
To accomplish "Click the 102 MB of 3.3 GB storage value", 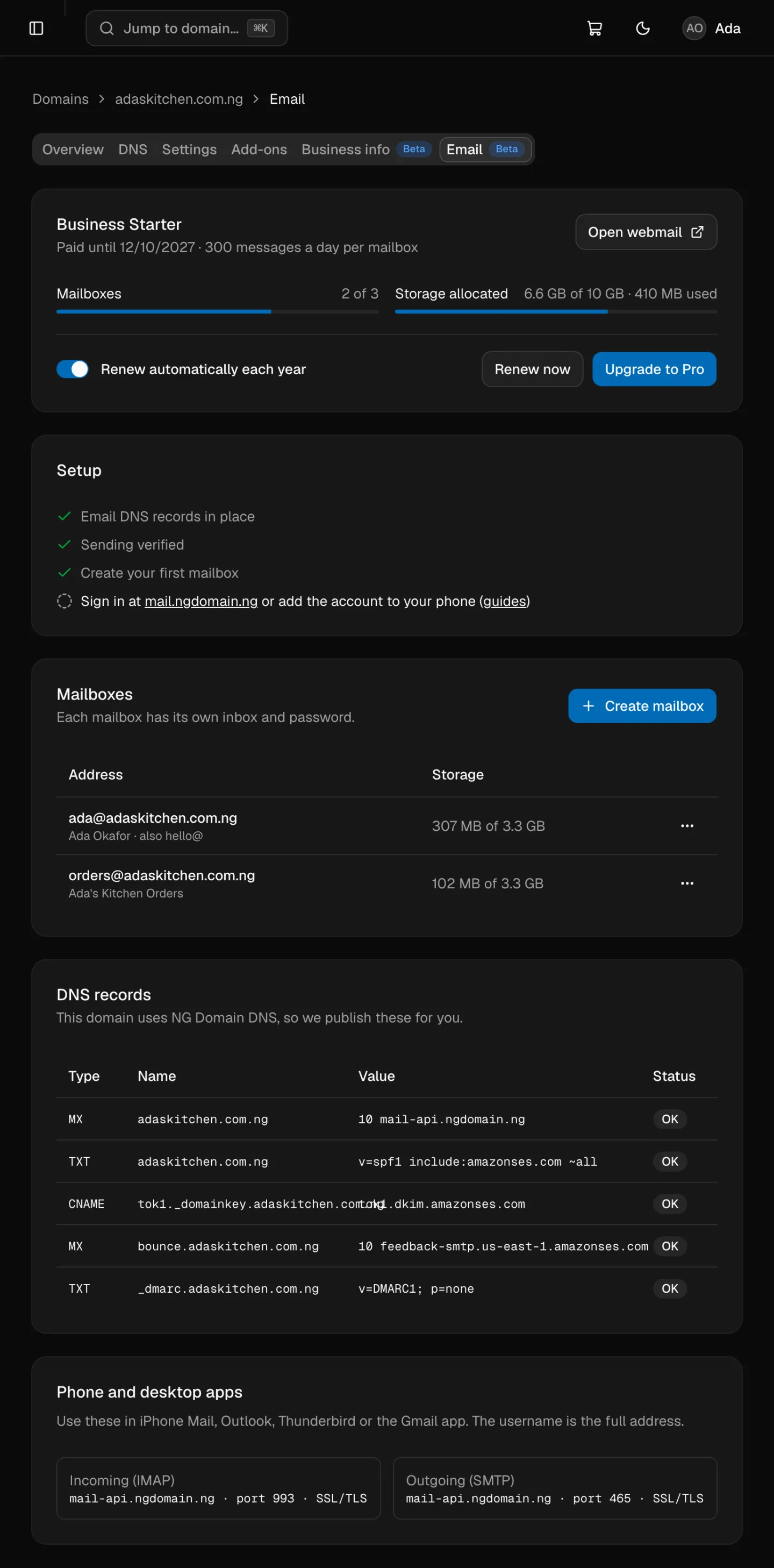I will (x=488, y=883).
